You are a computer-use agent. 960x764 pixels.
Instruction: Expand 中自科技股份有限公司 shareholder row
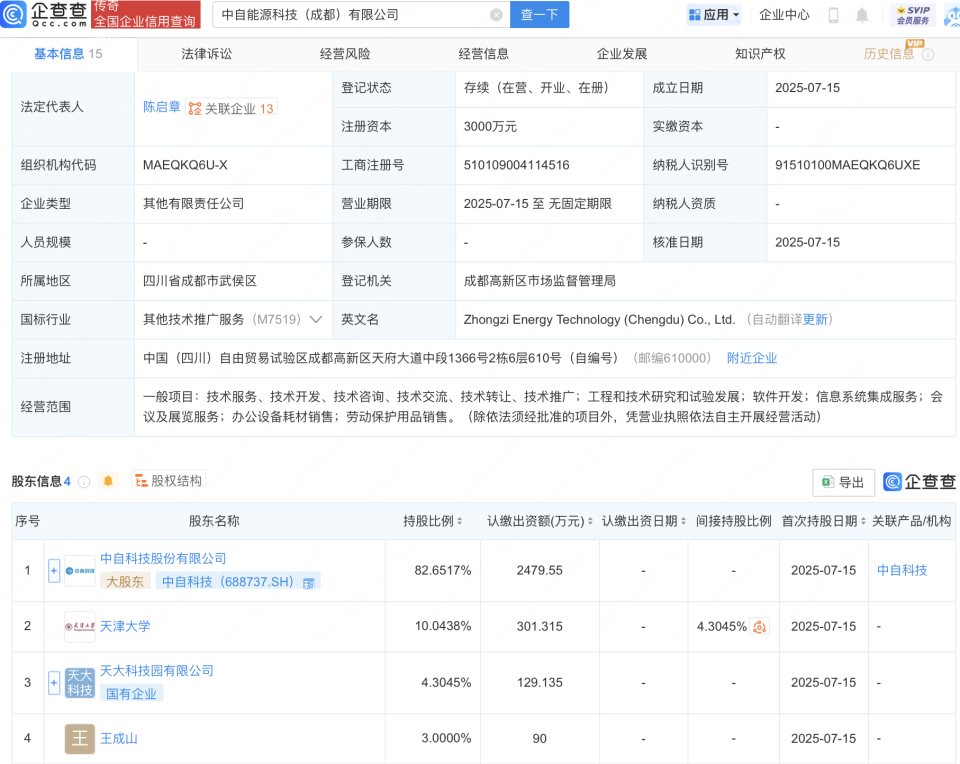[x=54, y=571]
